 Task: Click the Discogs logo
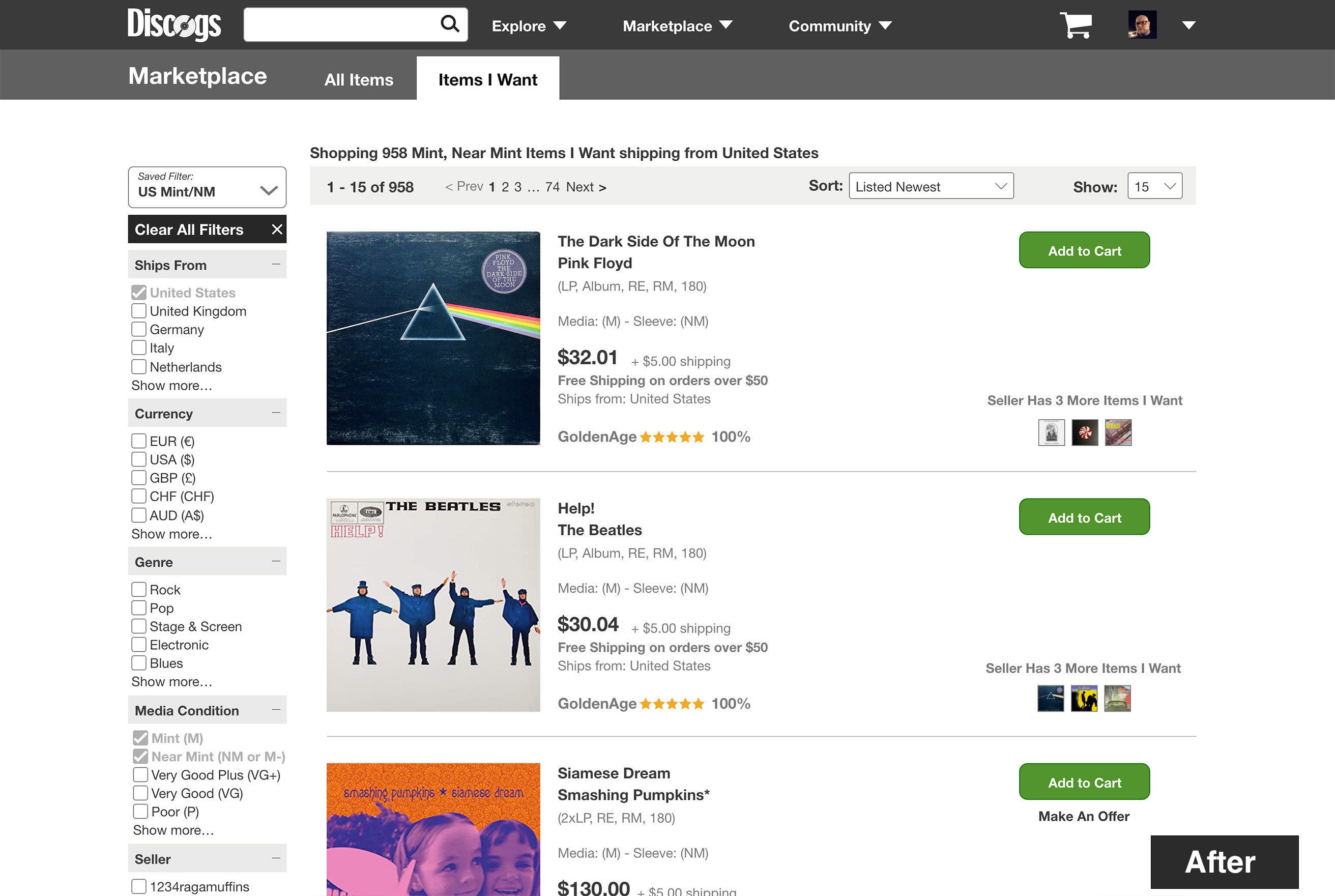click(174, 24)
